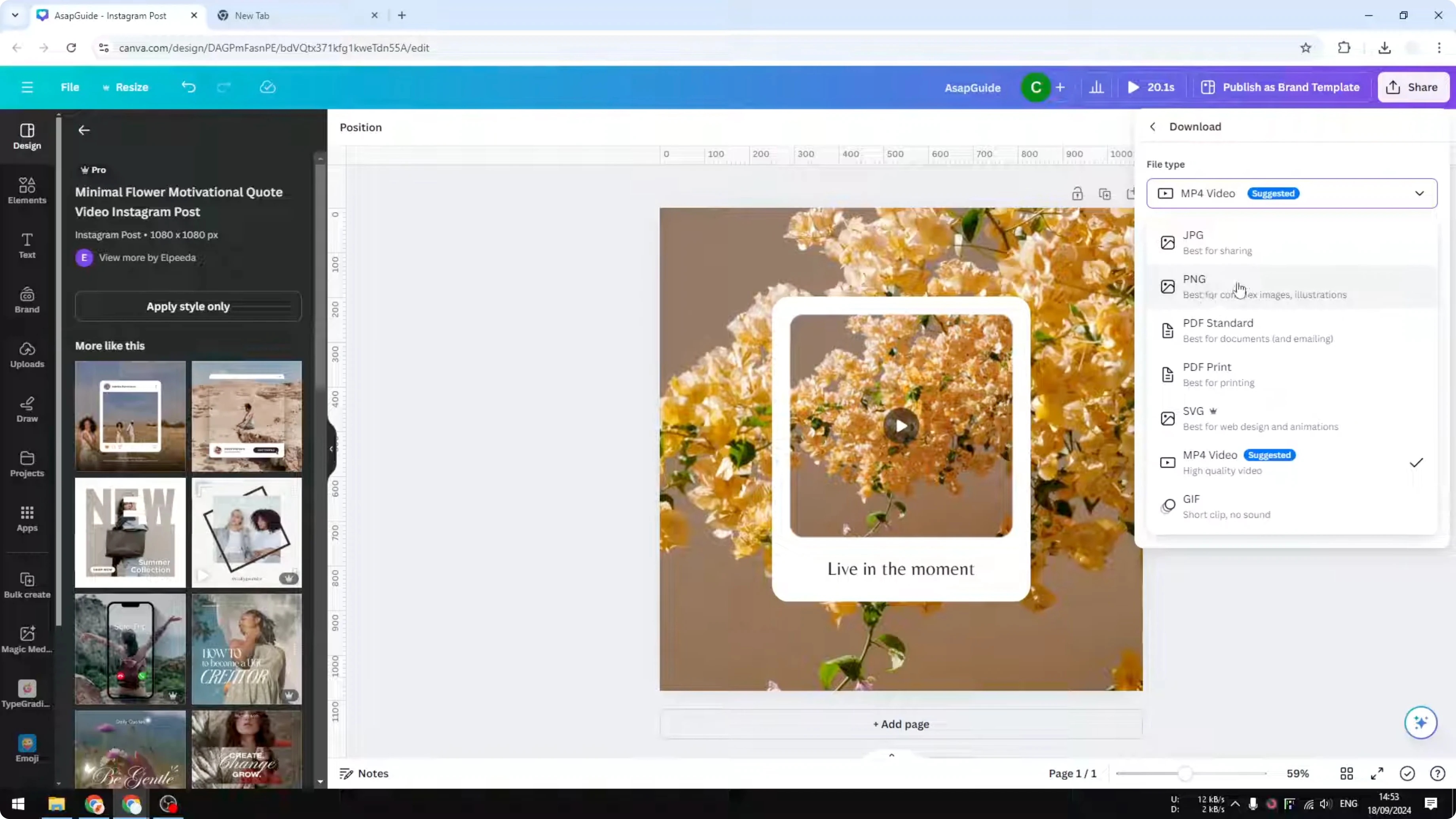Select JPG file type option
Screen dimensions: 1456x819
point(1291,243)
